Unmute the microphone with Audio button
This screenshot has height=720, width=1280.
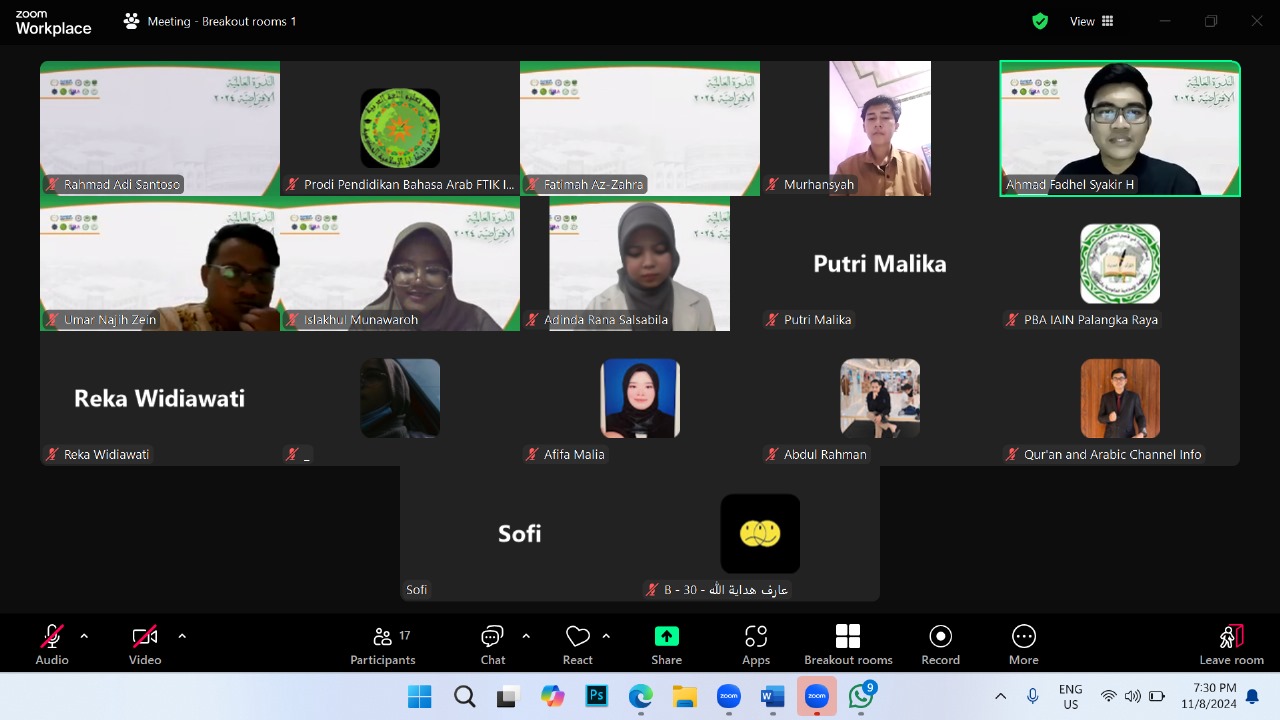(52, 644)
